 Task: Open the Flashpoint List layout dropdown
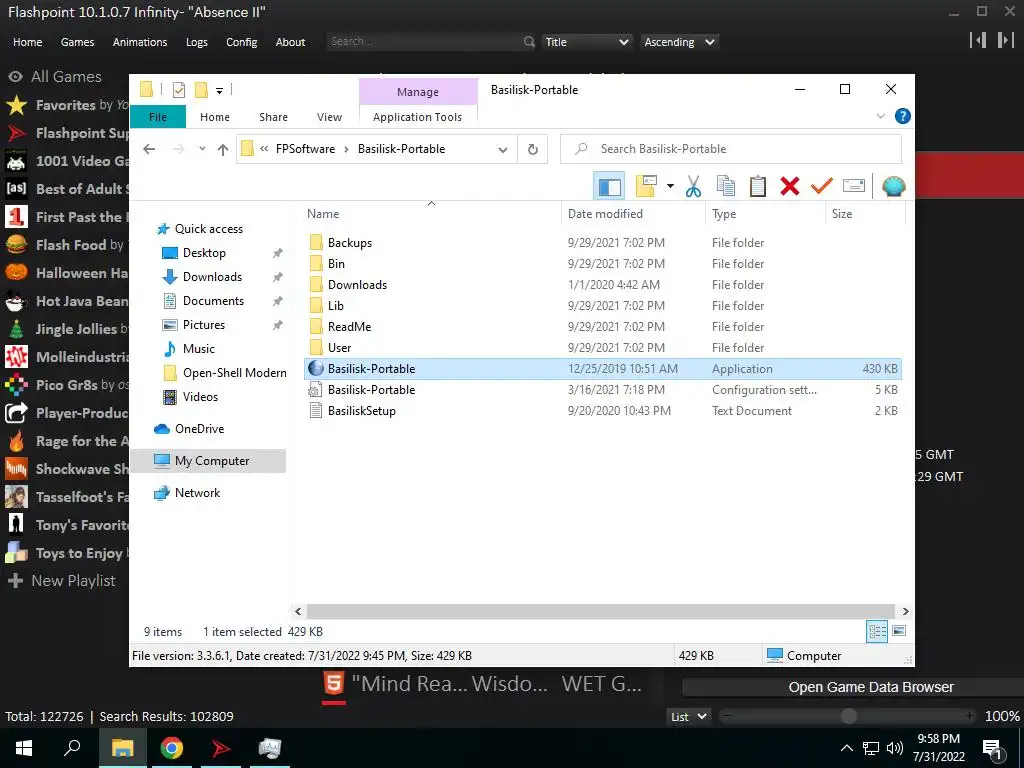pyautogui.click(x=688, y=716)
